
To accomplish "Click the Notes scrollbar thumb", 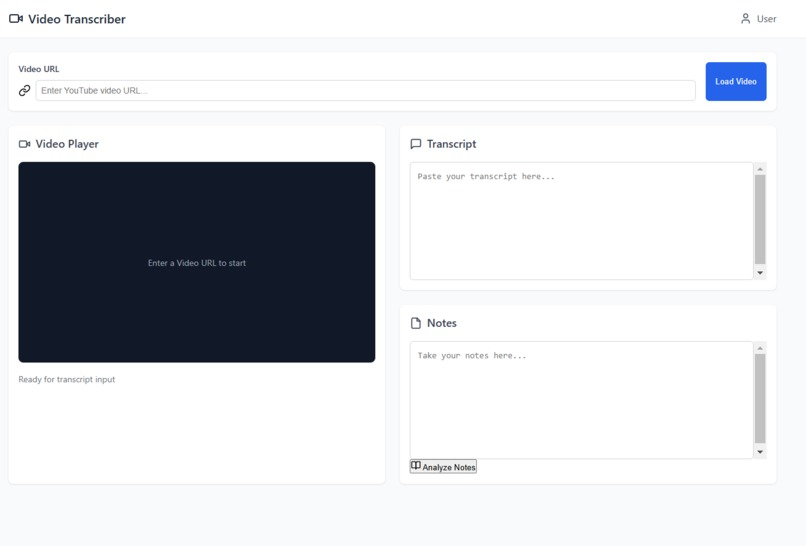I will 760,398.
